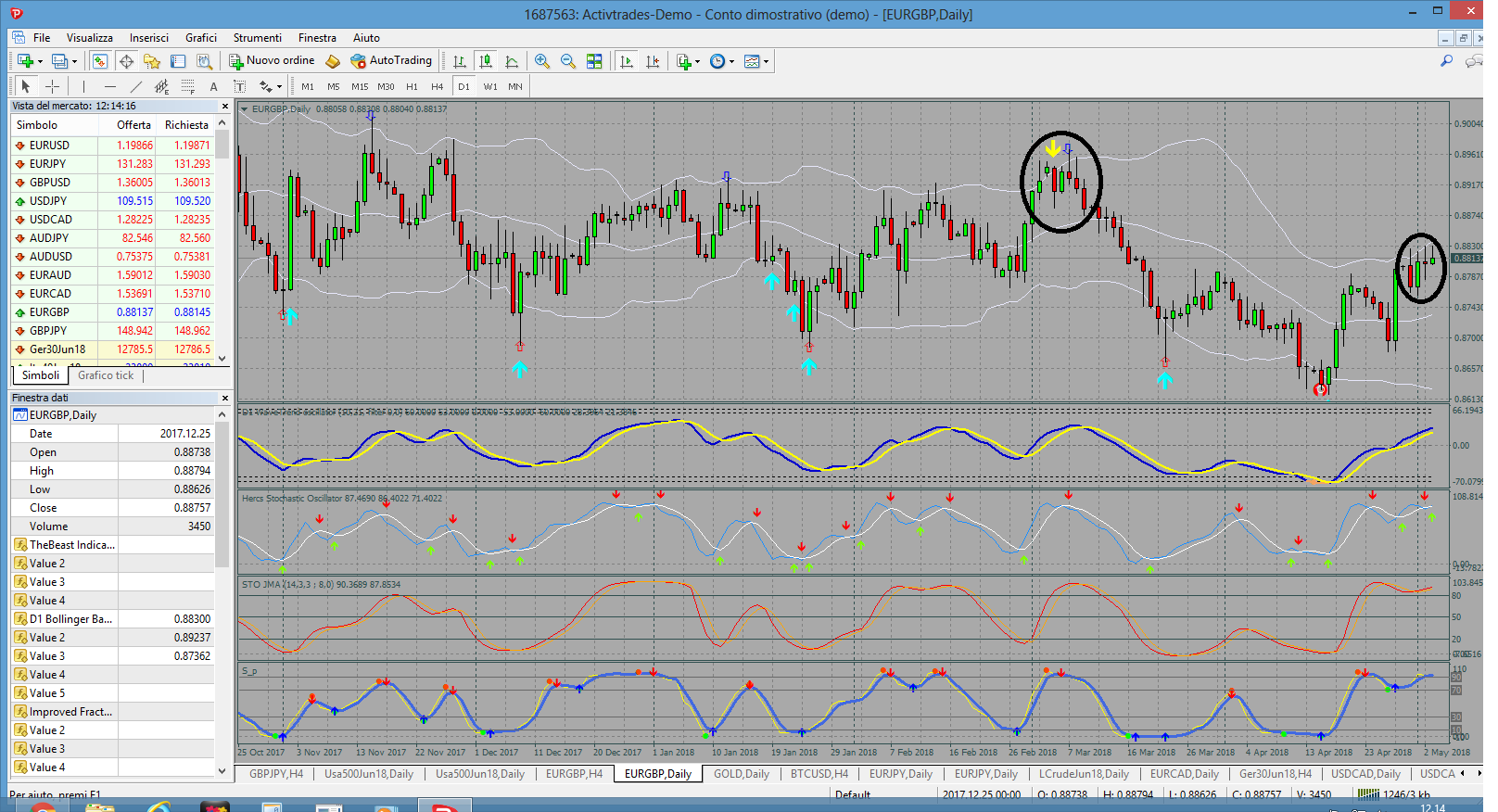Click the New Chart icon

(25, 61)
